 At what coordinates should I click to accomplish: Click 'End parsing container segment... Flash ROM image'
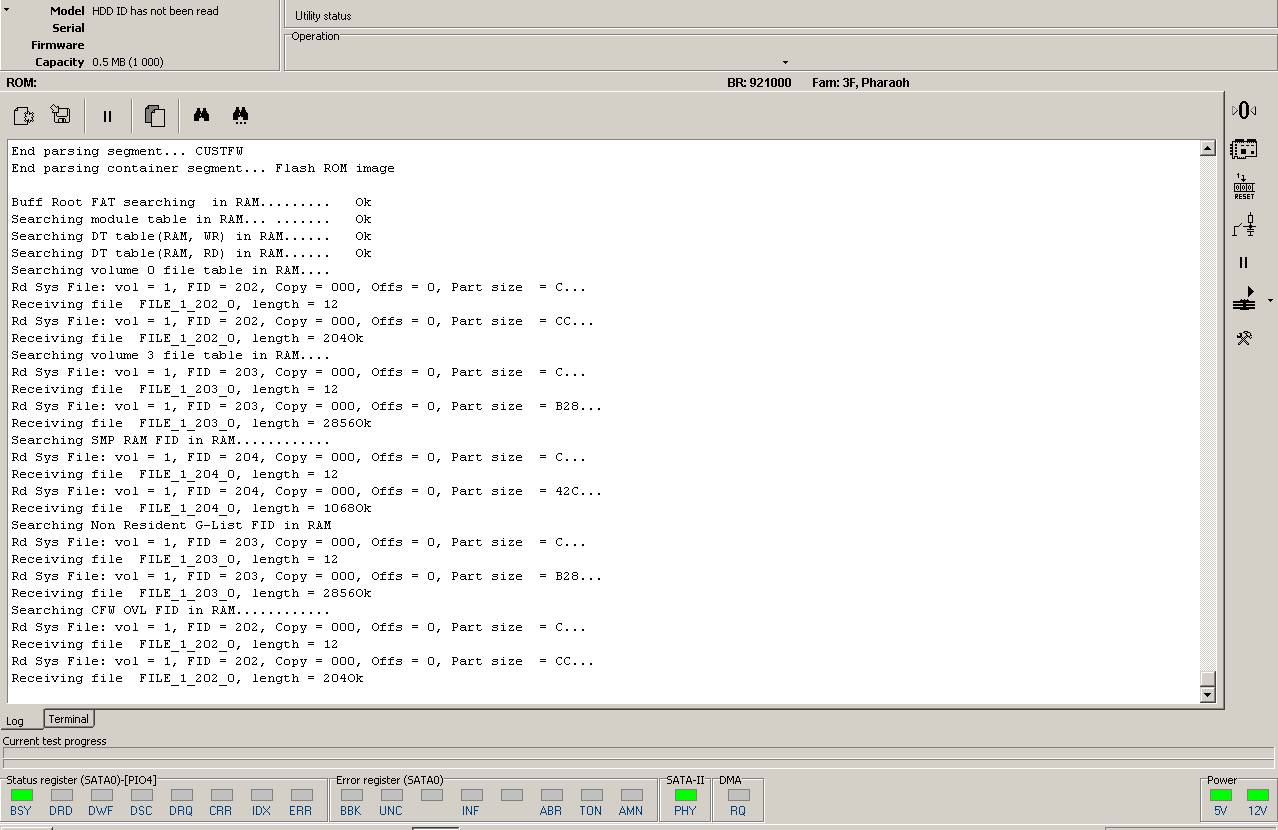pyautogui.click(x=203, y=168)
